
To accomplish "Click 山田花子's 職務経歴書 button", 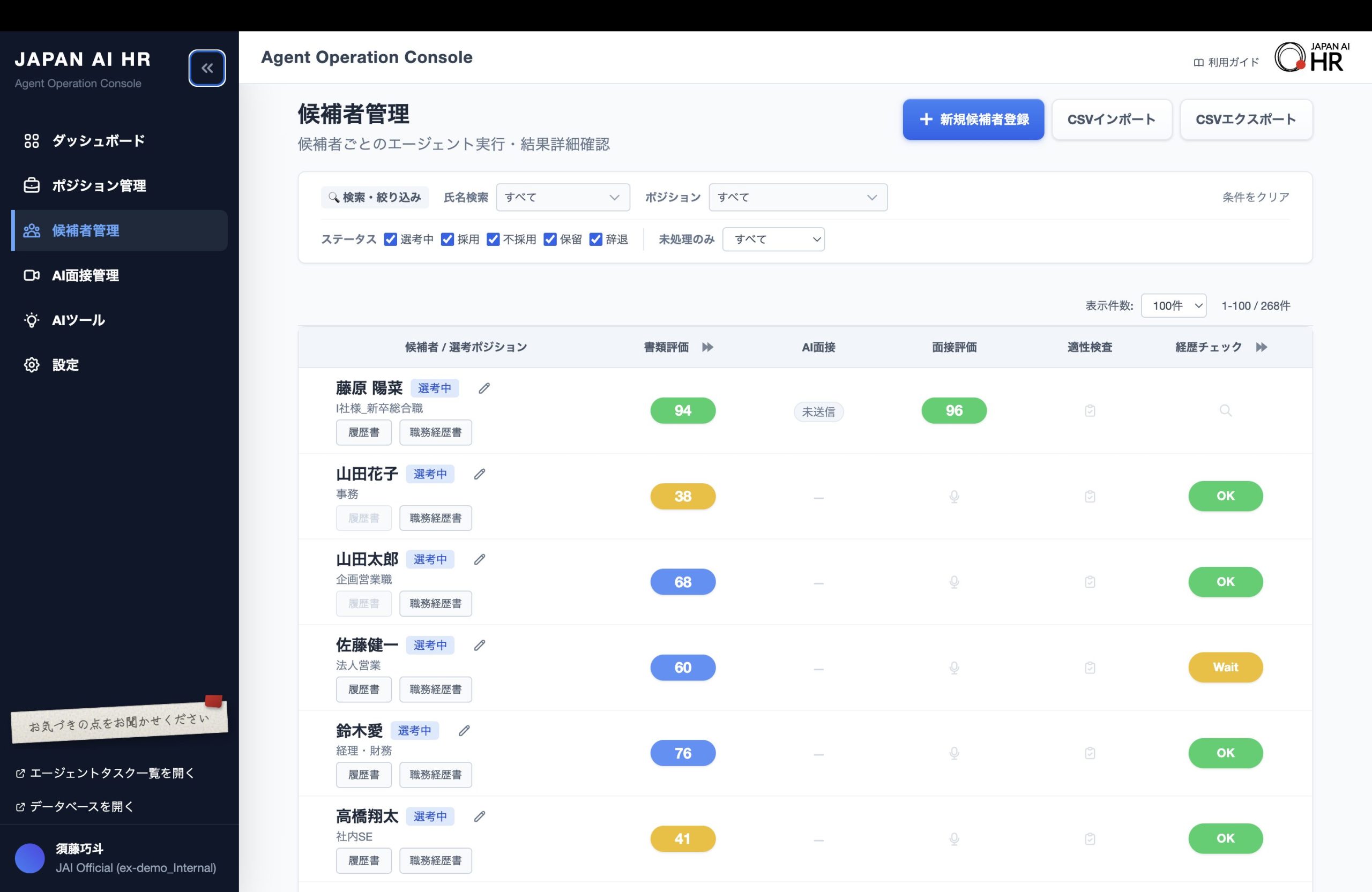I will pyautogui.click(x=436, y=518).
